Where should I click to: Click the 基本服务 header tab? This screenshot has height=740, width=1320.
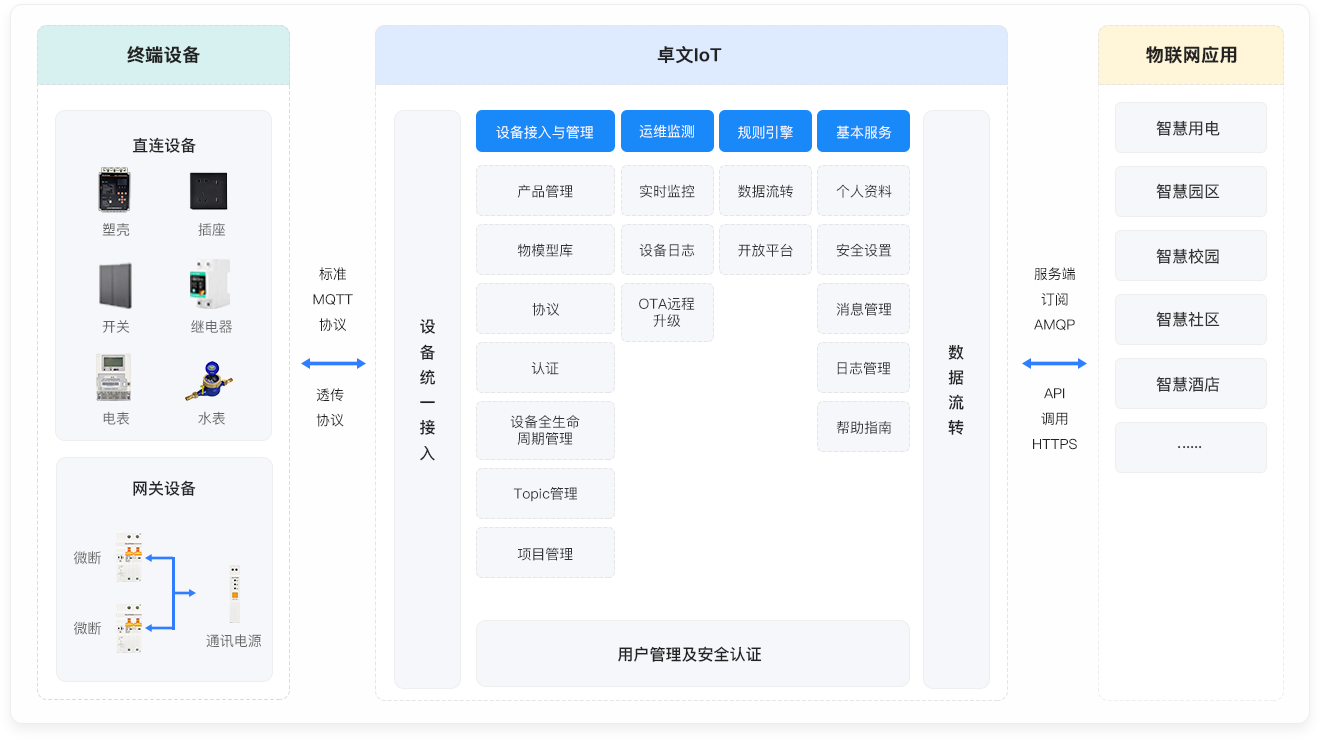pyautogui.click(x=863, y=132)
